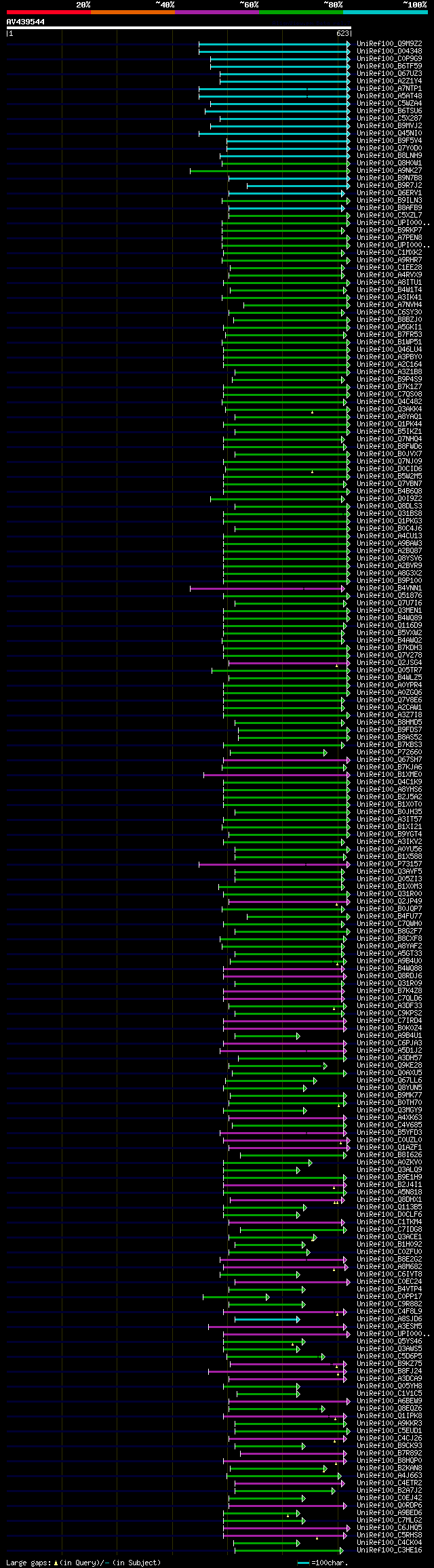Click the green segment of the identity legend
Image resolution: width=434 pixels, height=1568 pixels.
pyautogui.click(x=300, y=12)
